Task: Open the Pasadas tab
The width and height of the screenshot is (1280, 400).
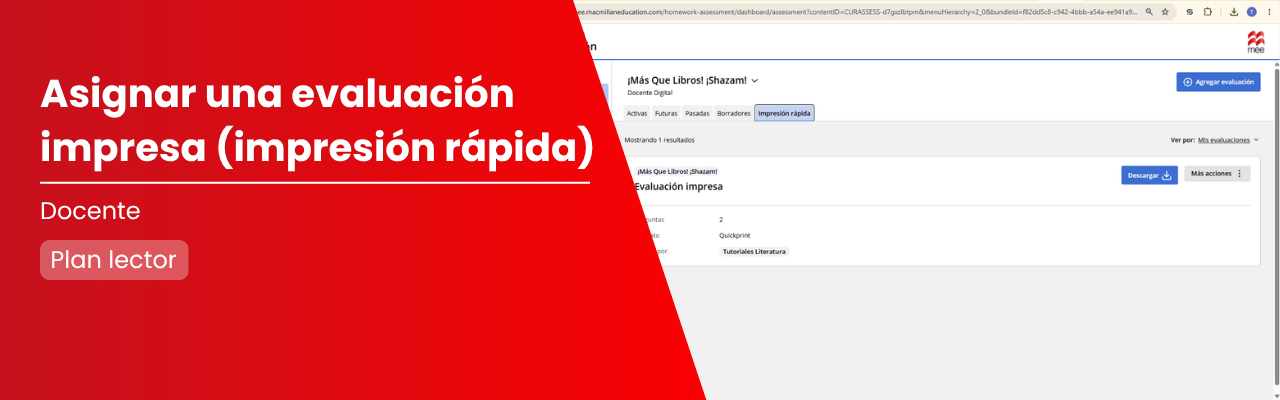Action: tap(697, 113)
